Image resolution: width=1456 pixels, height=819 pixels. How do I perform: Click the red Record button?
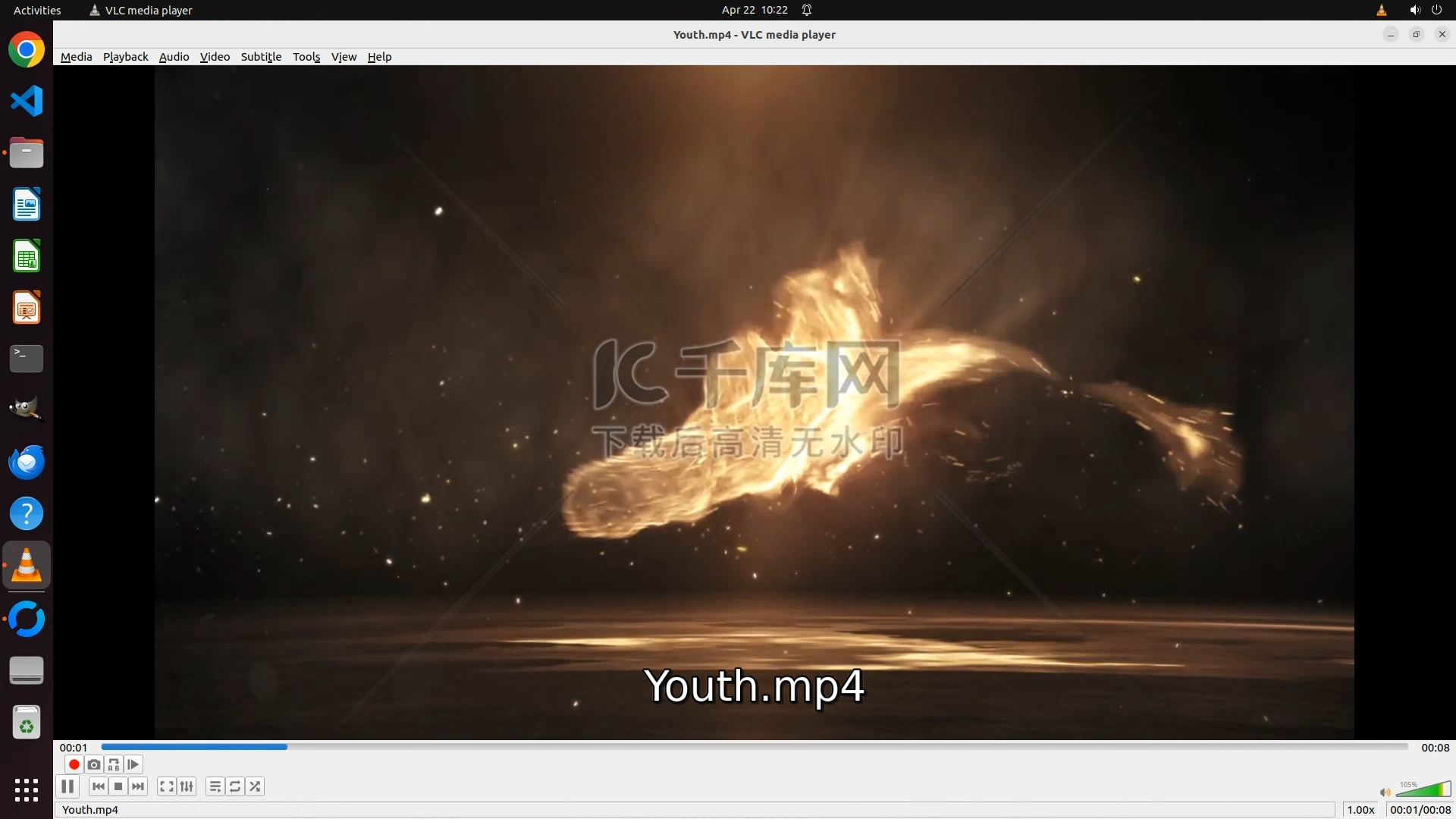tap(74, 764)
